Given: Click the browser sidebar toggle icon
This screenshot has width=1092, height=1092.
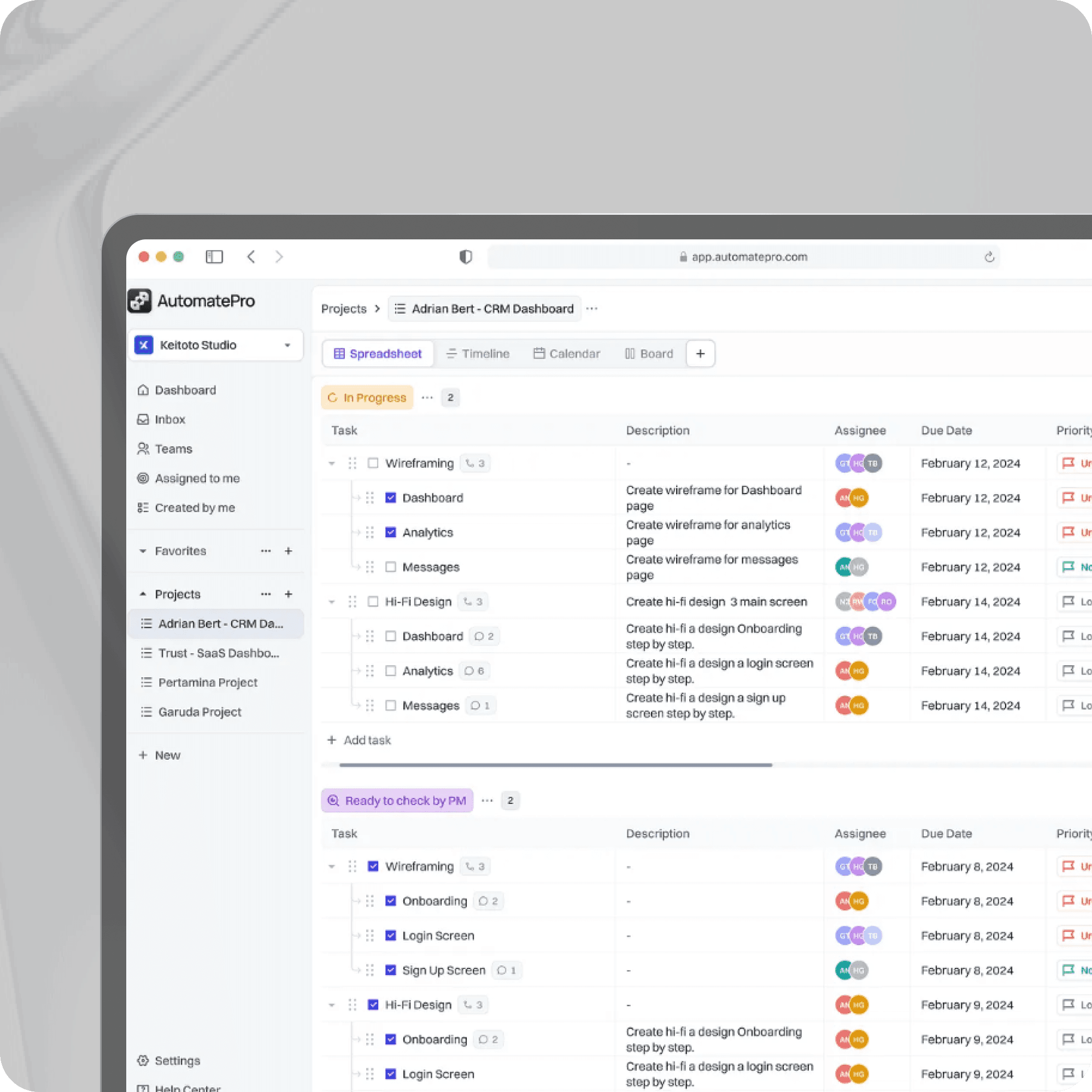Looking at the screenshot, I should [214, 257].
